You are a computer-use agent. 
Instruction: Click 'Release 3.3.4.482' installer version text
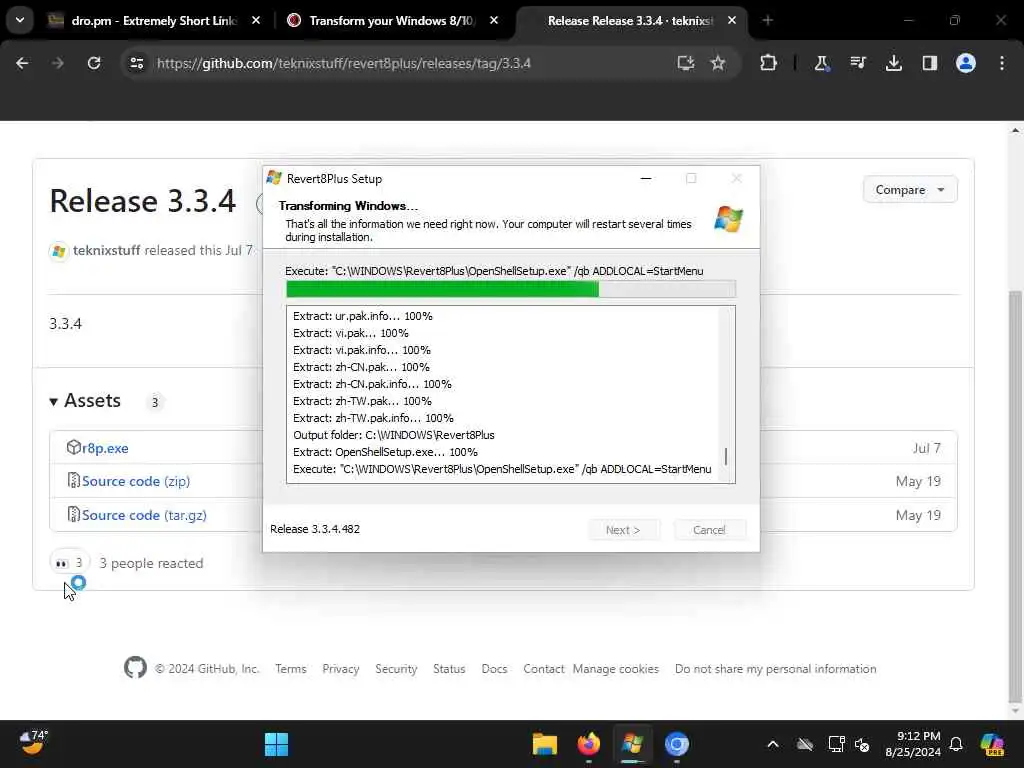[315, 529]
